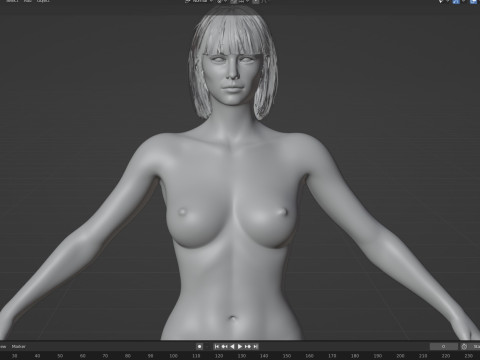The height and width of the screenshot is (360, 480).
Task: Click frame 150 on the timeline ruler
Action: (287, 356)
